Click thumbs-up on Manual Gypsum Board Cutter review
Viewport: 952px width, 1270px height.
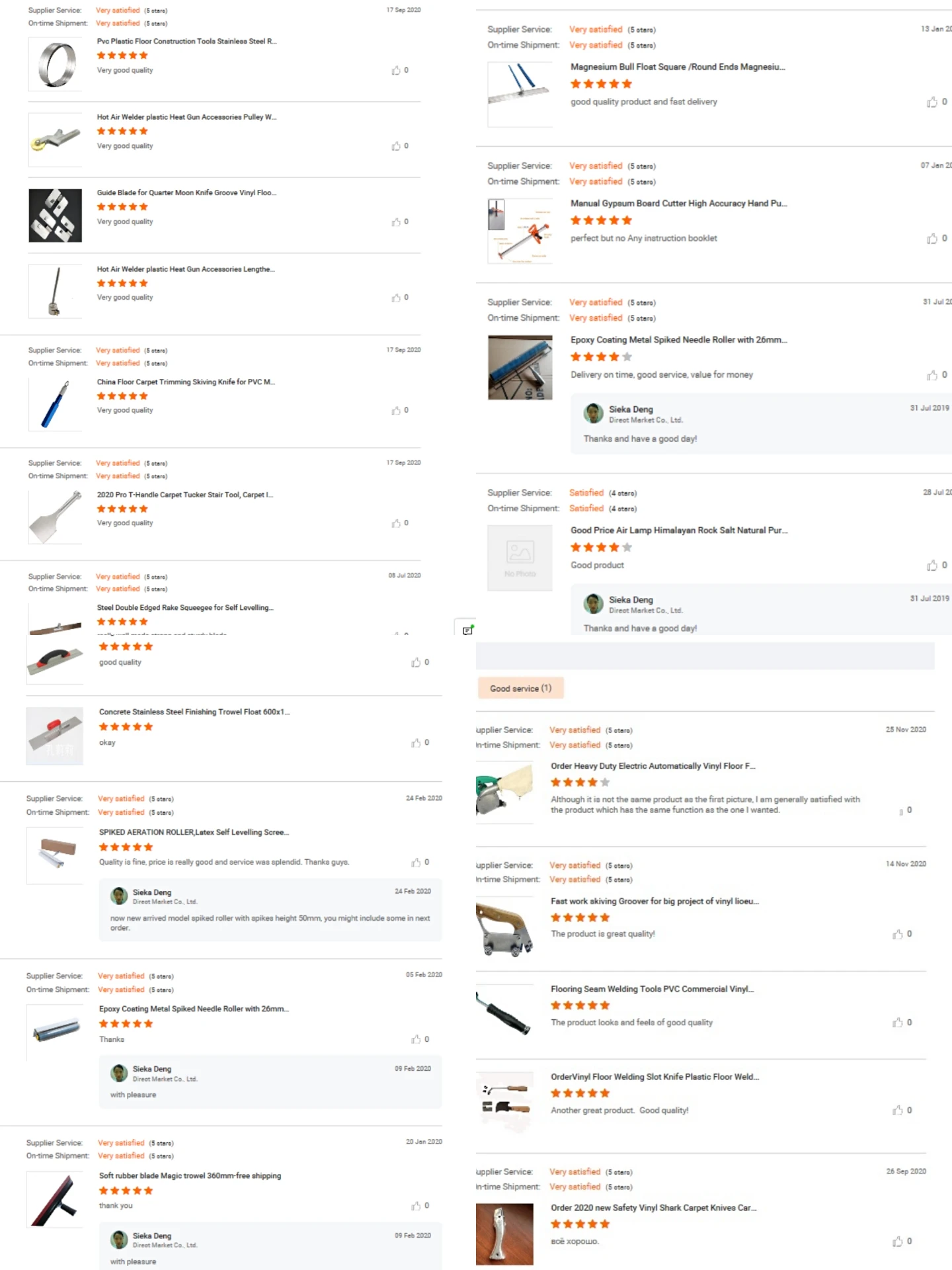[932, 238]
